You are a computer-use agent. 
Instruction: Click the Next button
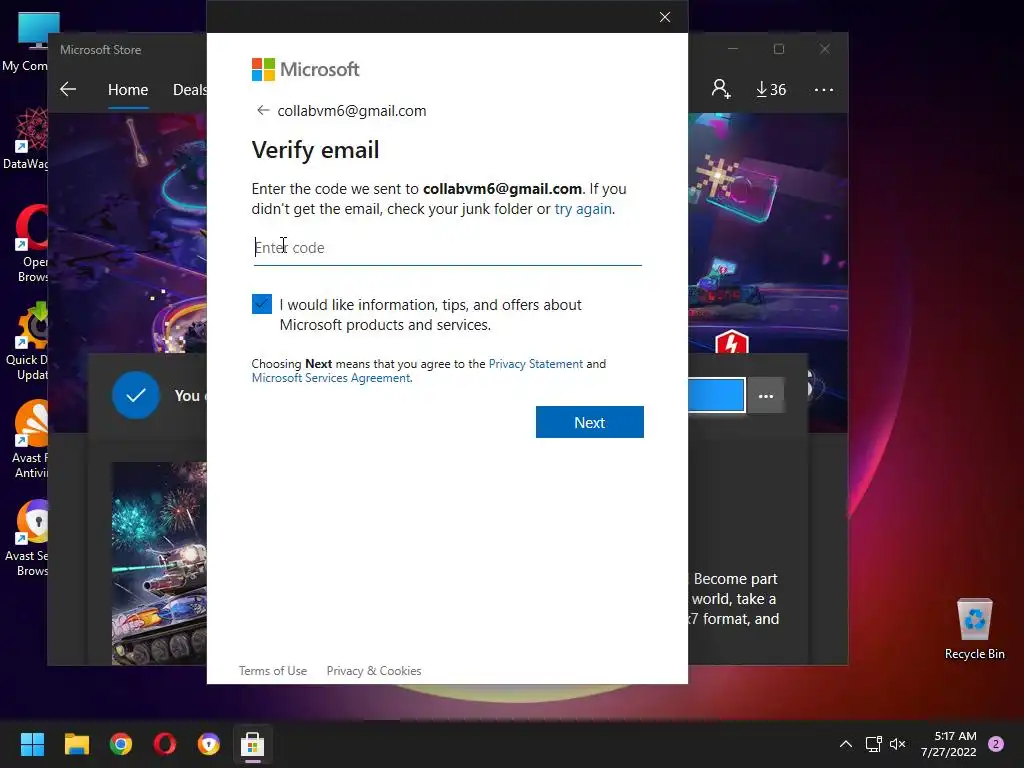pyautogui.click(x=590, y=423)
